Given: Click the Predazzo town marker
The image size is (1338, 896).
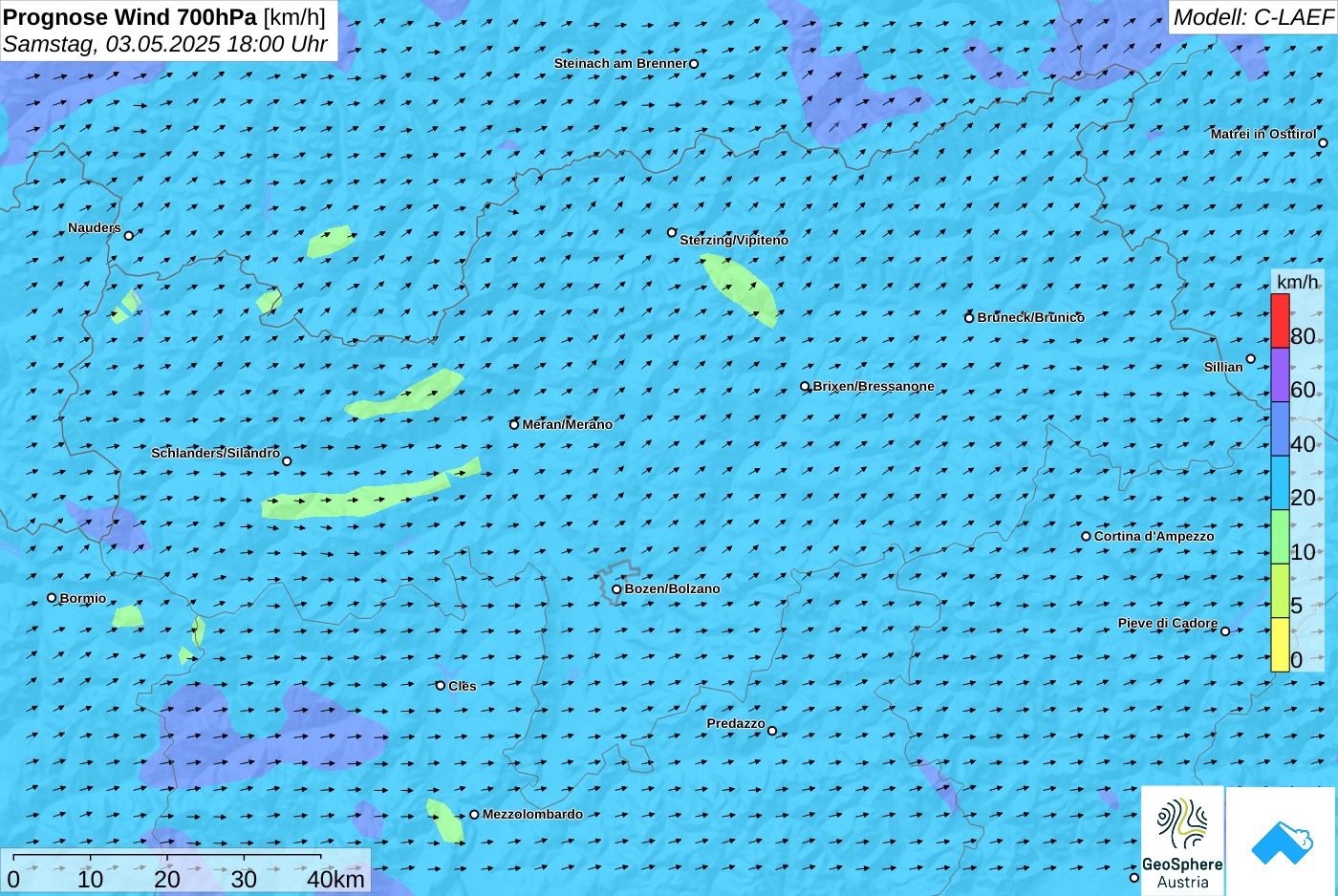Looking at the screenshot, I should [x=772, y=731].
